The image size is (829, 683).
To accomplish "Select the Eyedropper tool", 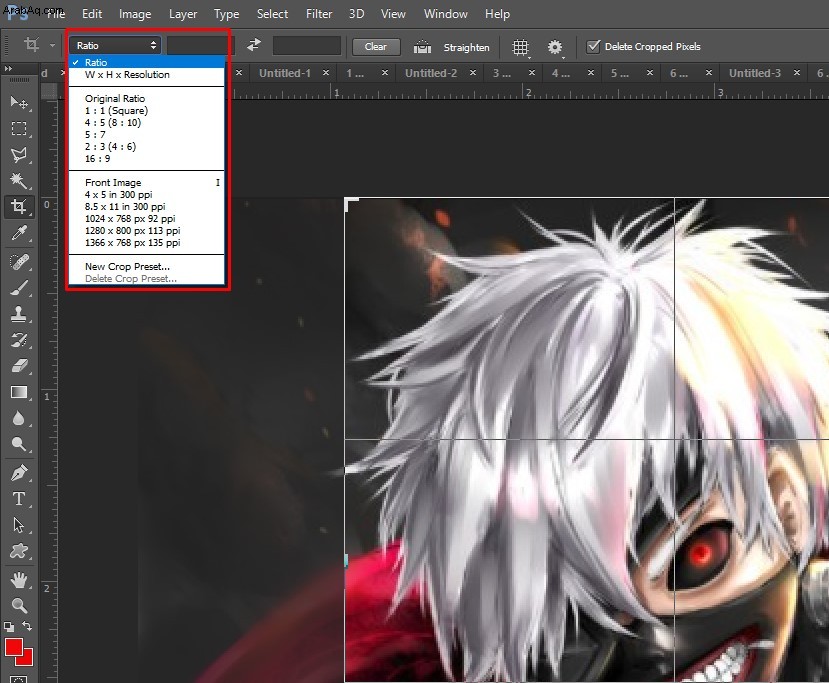I will [19, 233].
